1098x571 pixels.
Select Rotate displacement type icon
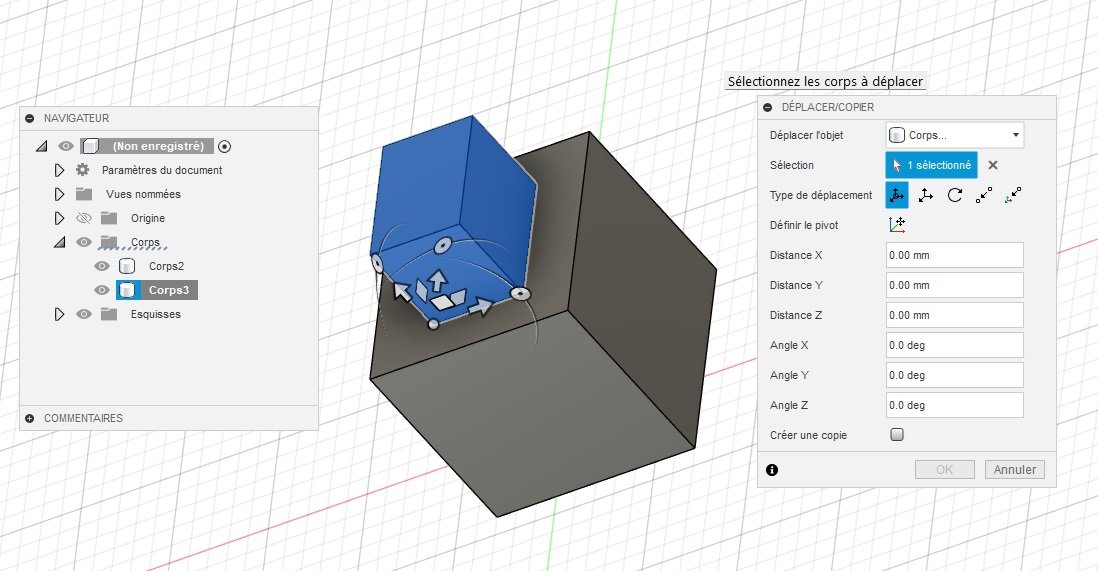click(x=955, y=195)
